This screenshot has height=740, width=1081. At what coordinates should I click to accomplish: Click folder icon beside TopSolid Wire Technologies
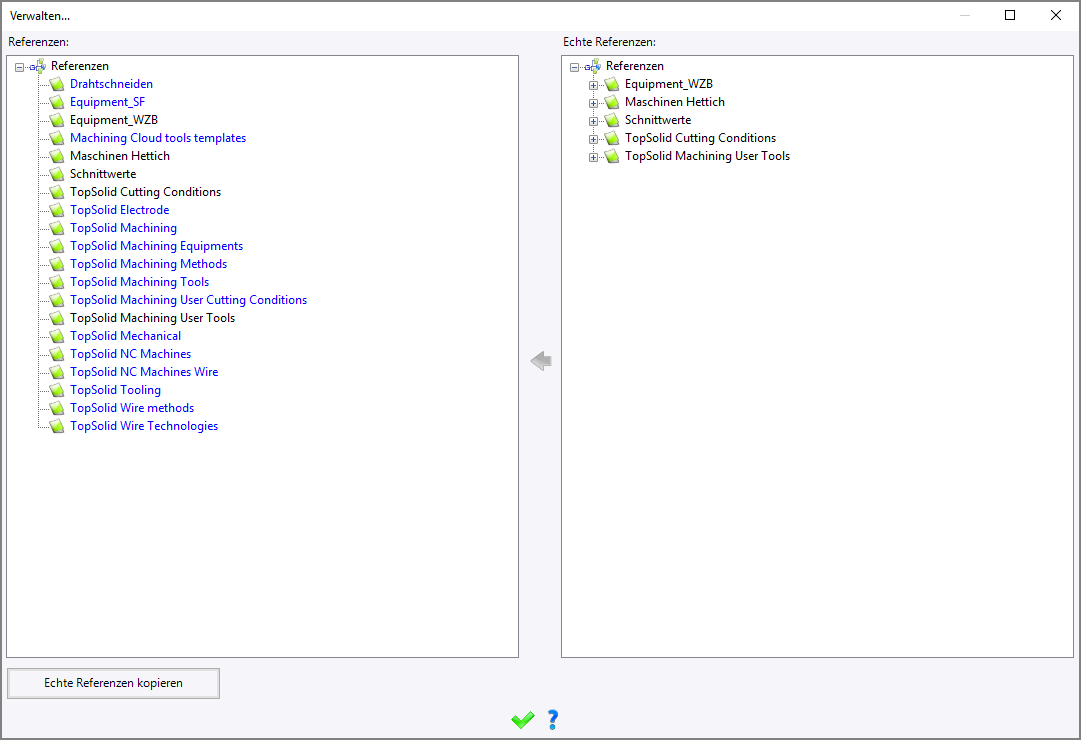click(x=57, y=426)
